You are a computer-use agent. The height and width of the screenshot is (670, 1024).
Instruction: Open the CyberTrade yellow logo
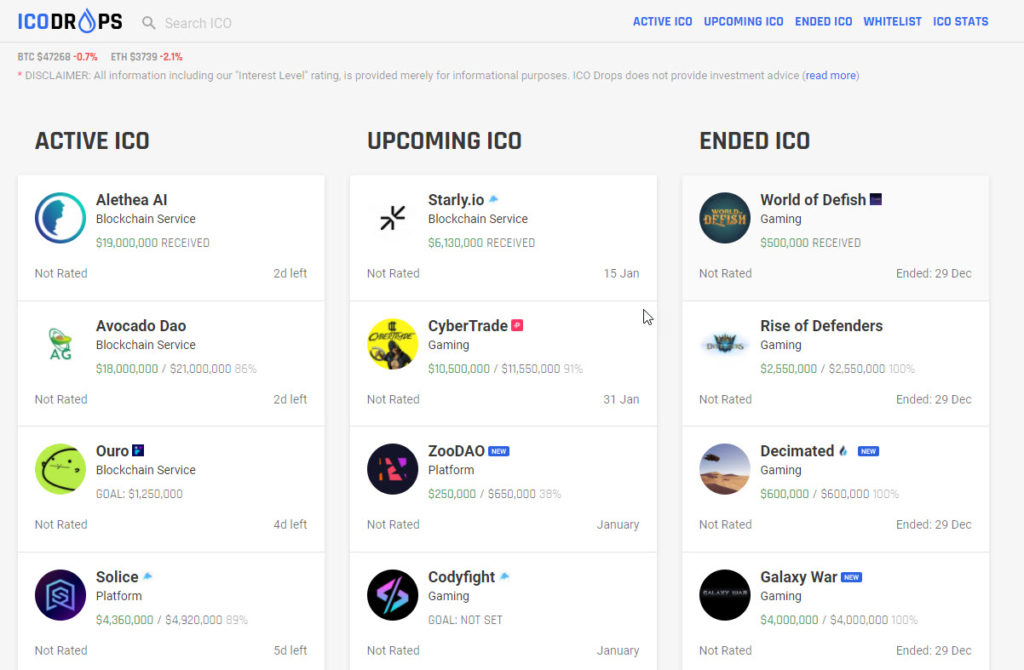point(392,344)
